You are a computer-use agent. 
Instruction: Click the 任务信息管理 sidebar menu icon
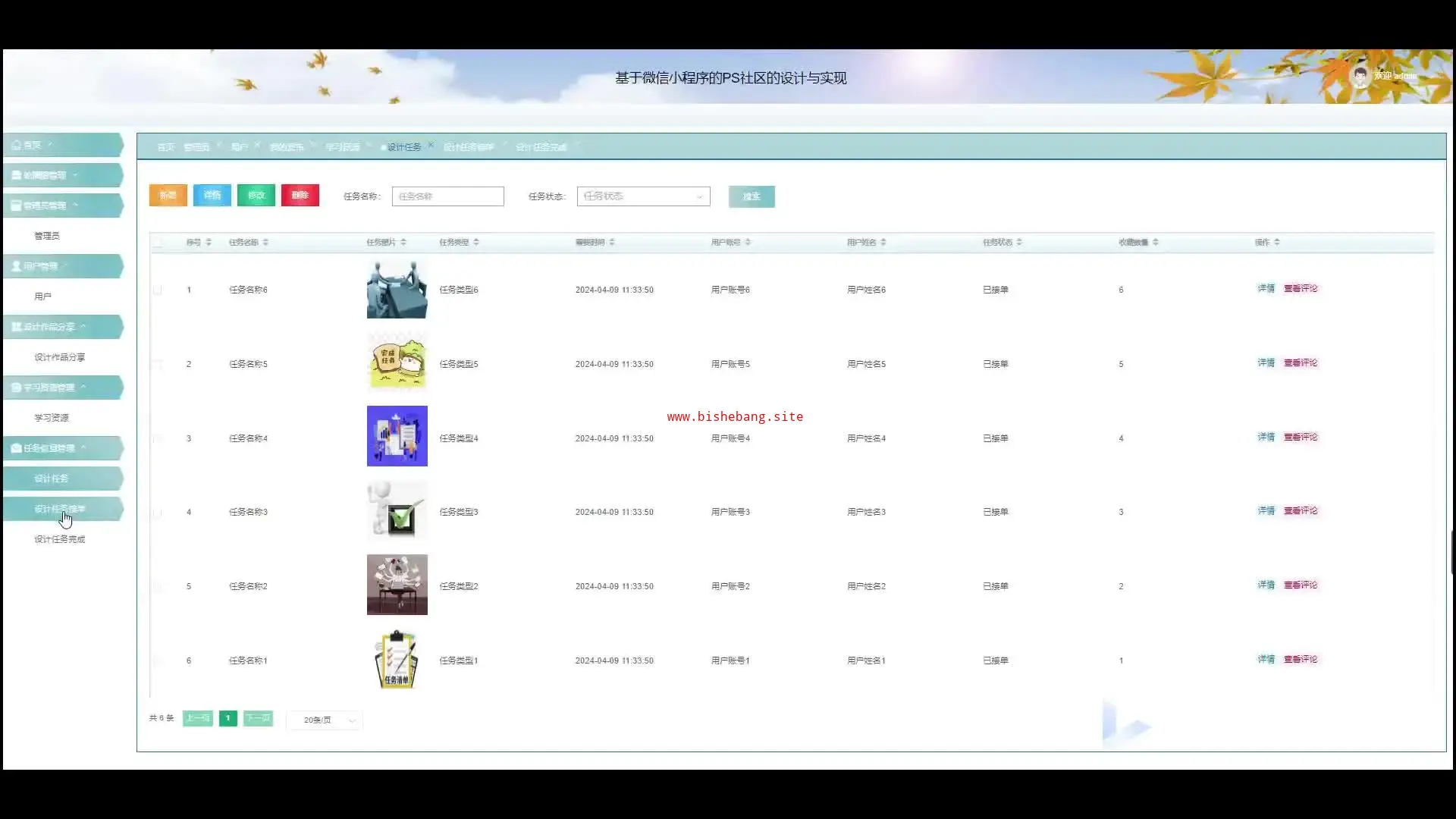[x=17, y=448]
